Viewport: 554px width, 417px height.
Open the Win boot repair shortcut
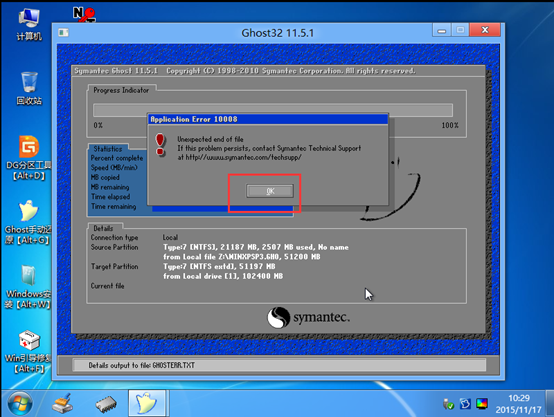point(28,352)
